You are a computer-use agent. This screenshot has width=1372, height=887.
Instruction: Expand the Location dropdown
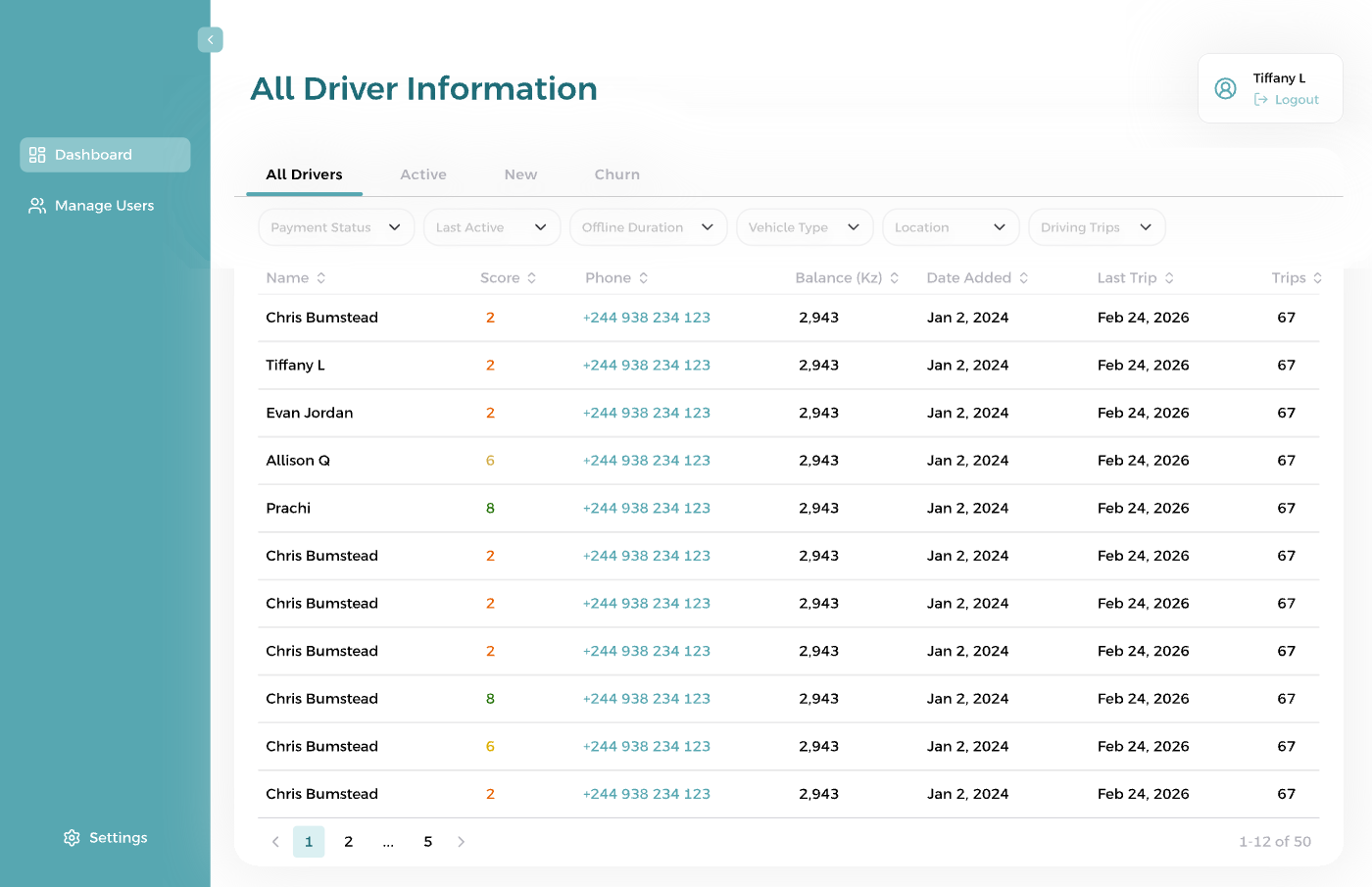click(x=951, y=227)
